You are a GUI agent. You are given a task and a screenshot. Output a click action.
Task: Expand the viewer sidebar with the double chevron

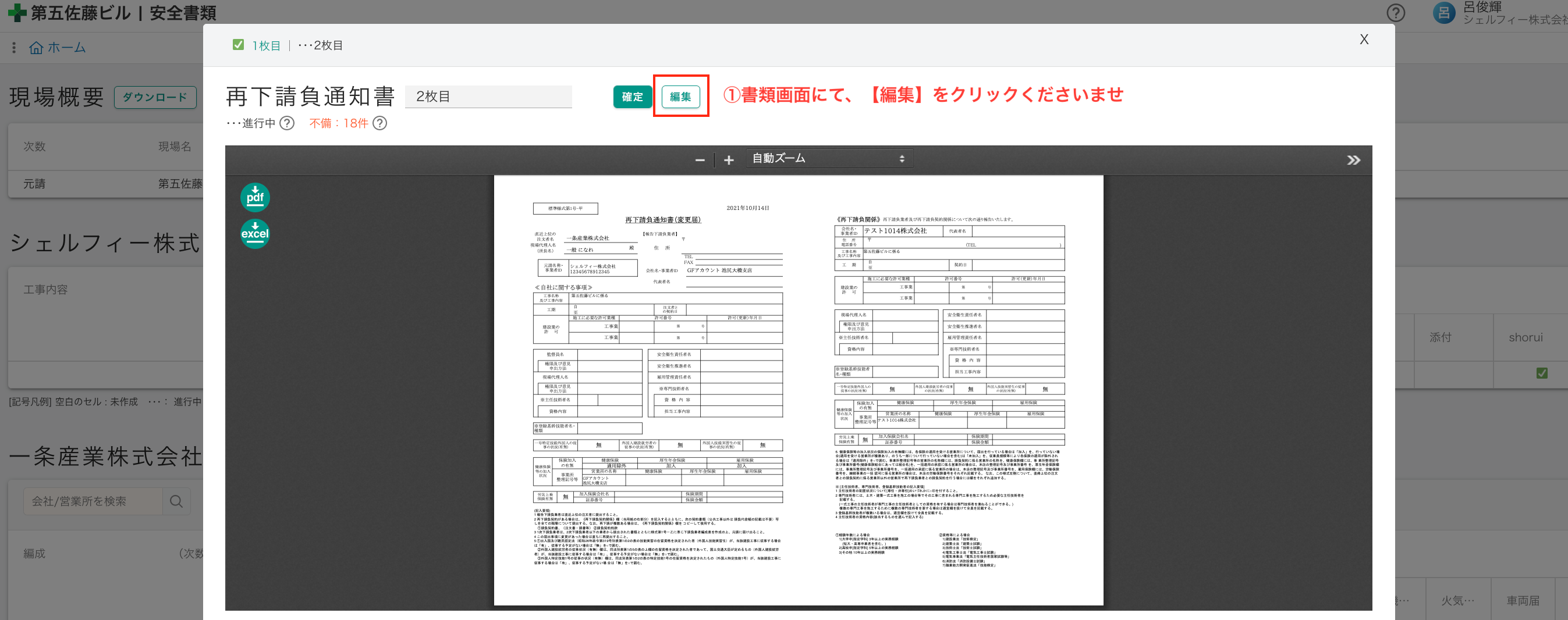pyautogui.click(x=1354, y=159)
